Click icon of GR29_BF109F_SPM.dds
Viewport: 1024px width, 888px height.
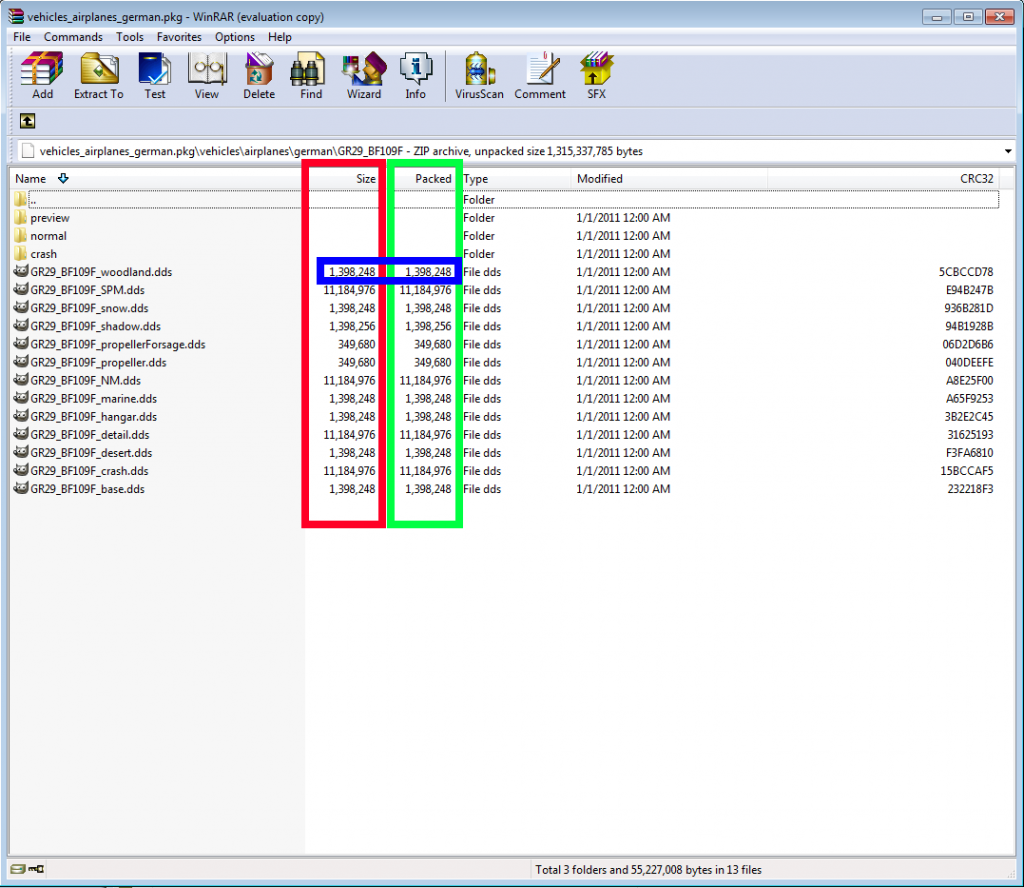coord(21,289)
